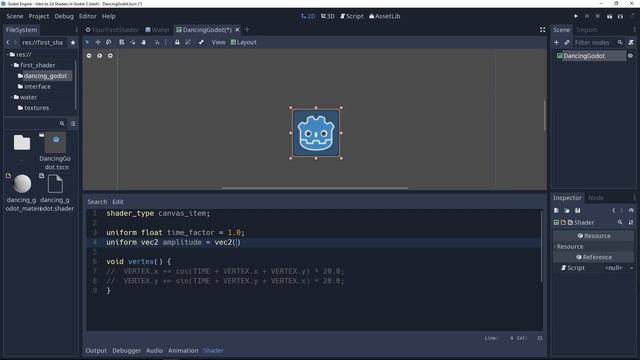640x360 pixels.
Task: Attach a script using the Scene dock icon
Action: click(x=631, y=42)
